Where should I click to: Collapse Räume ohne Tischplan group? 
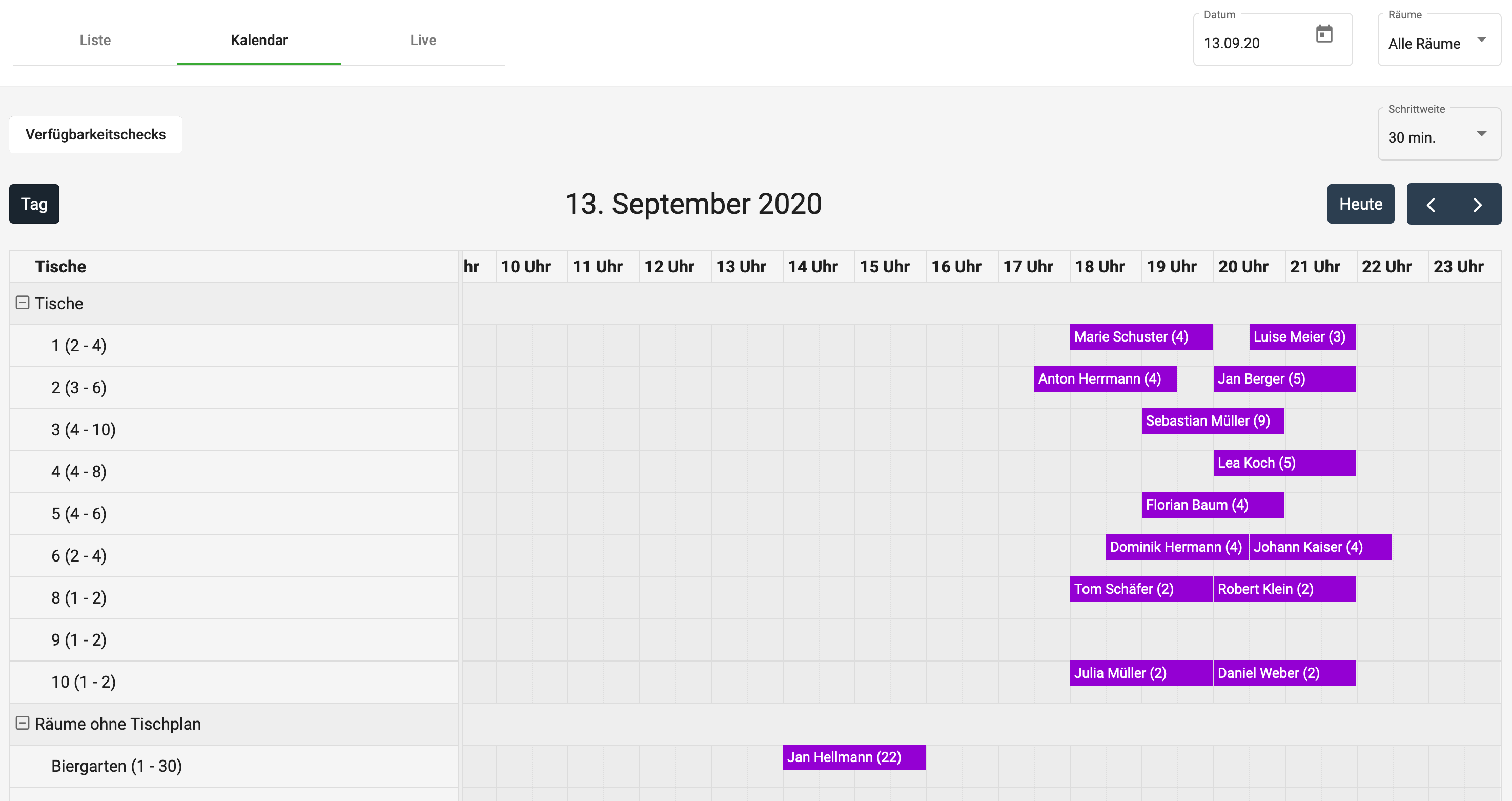23,723
